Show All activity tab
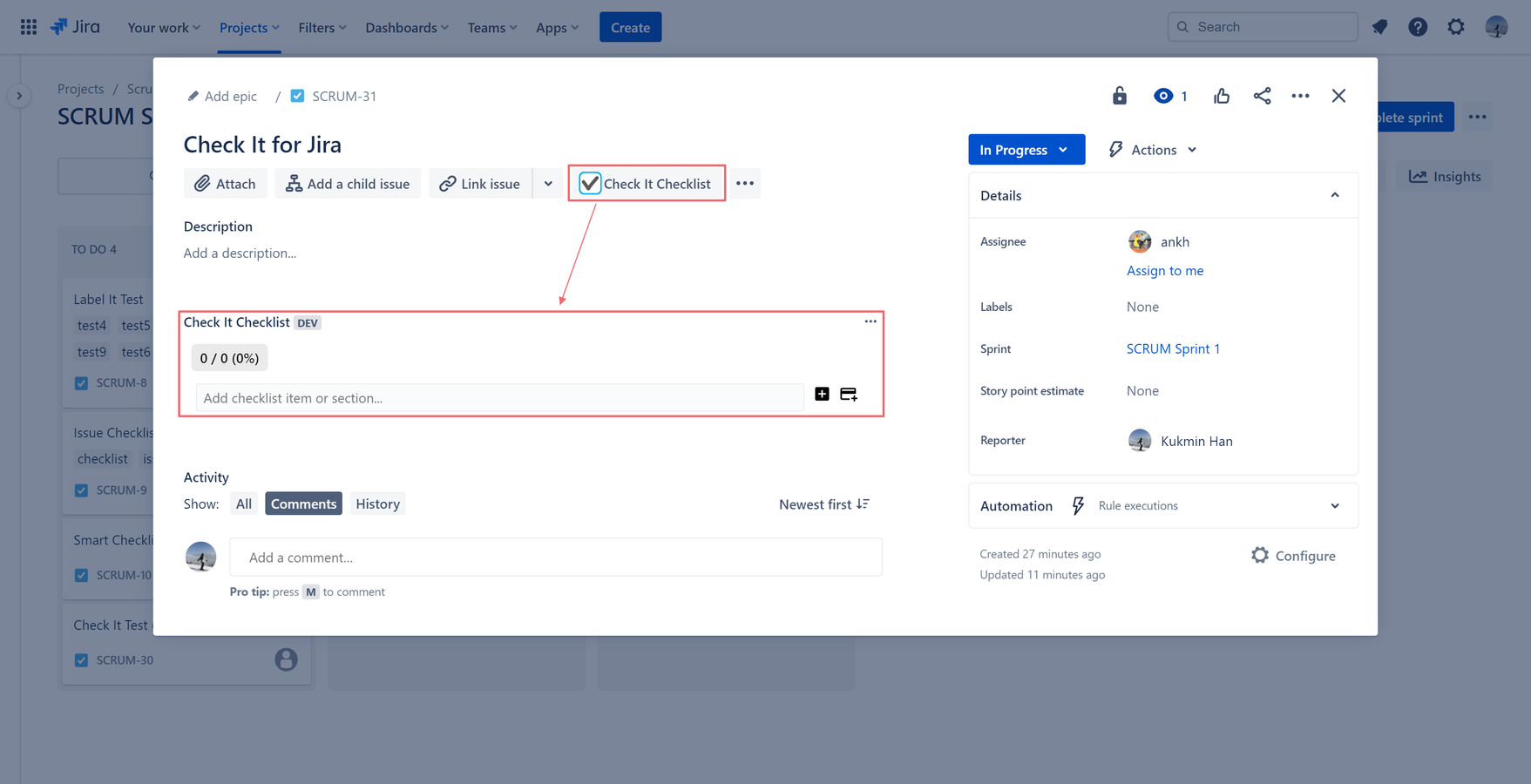 click(x=244, y=504)
